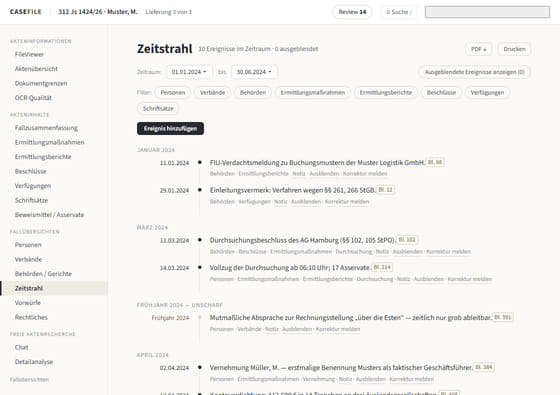Click Korrektur melden under FIU-Verdachtsmeldung

click(x=365, y=174)
